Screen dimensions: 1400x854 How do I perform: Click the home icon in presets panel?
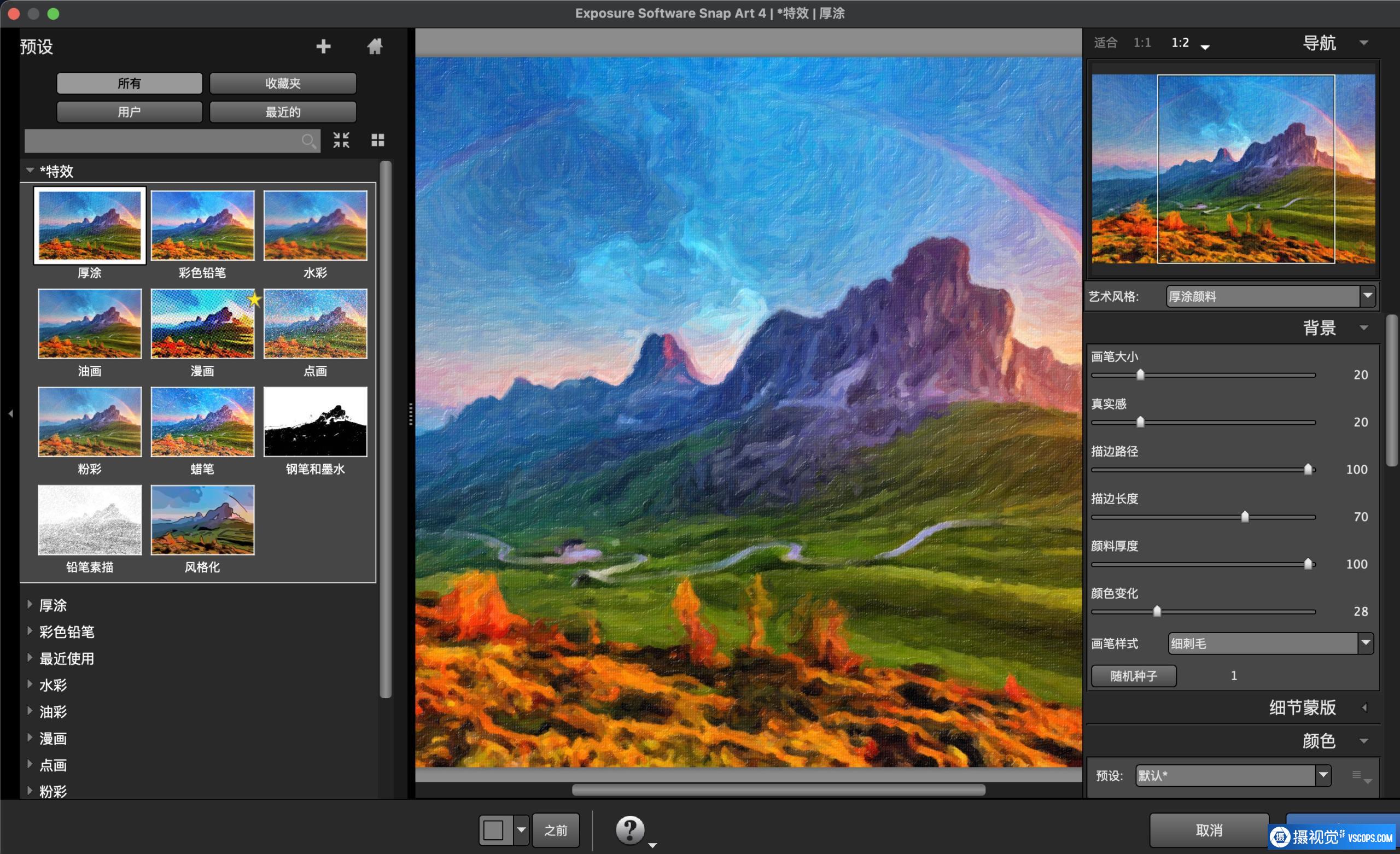coord(375,46)
